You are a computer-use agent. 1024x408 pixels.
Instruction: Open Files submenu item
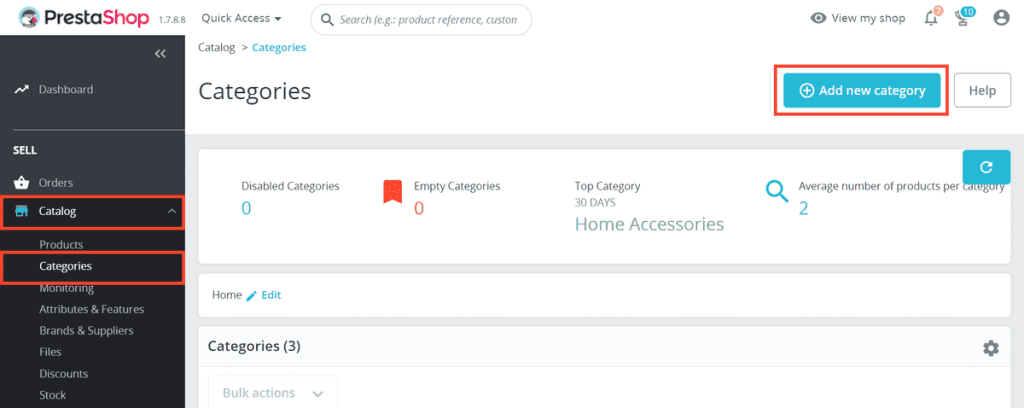coord(50,352)
